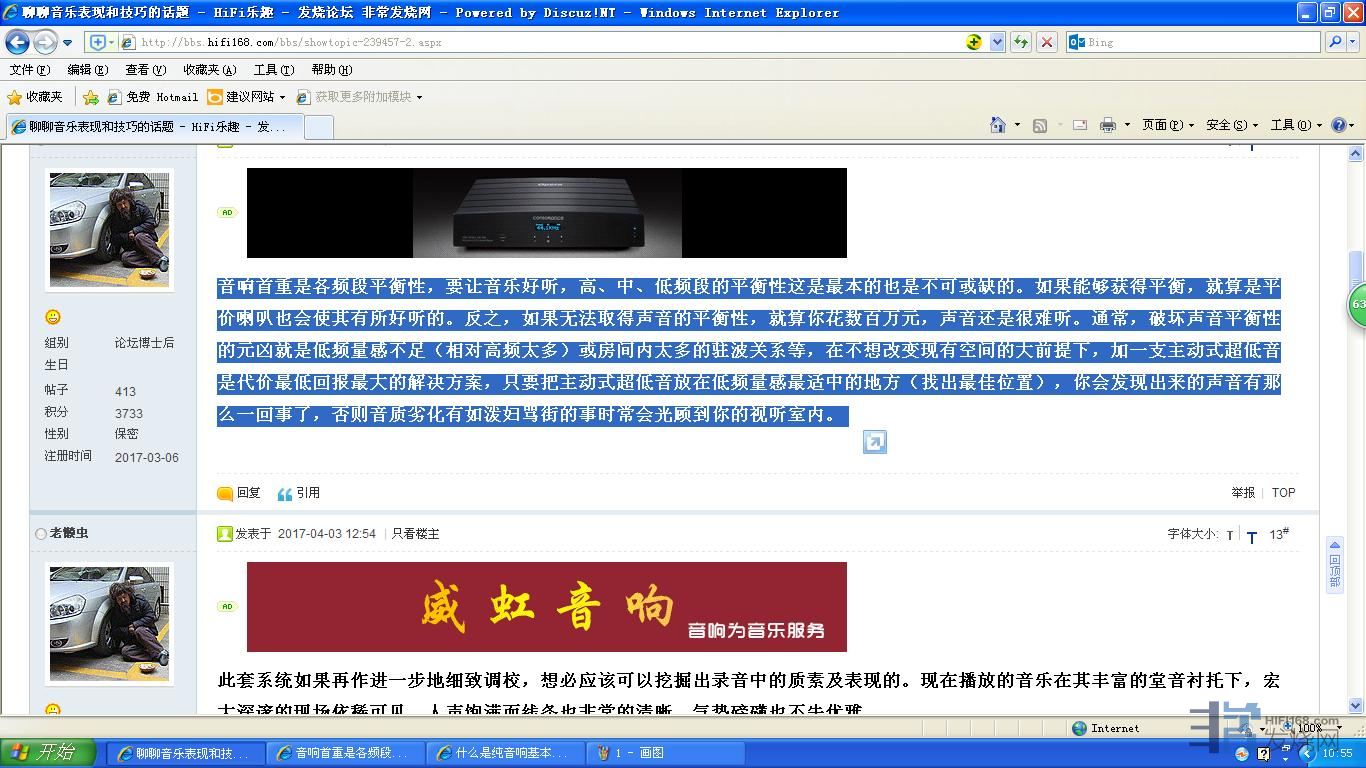Stop loading with the red X button
Screen dimensions: 1366x768
(x=1046, y=42)
